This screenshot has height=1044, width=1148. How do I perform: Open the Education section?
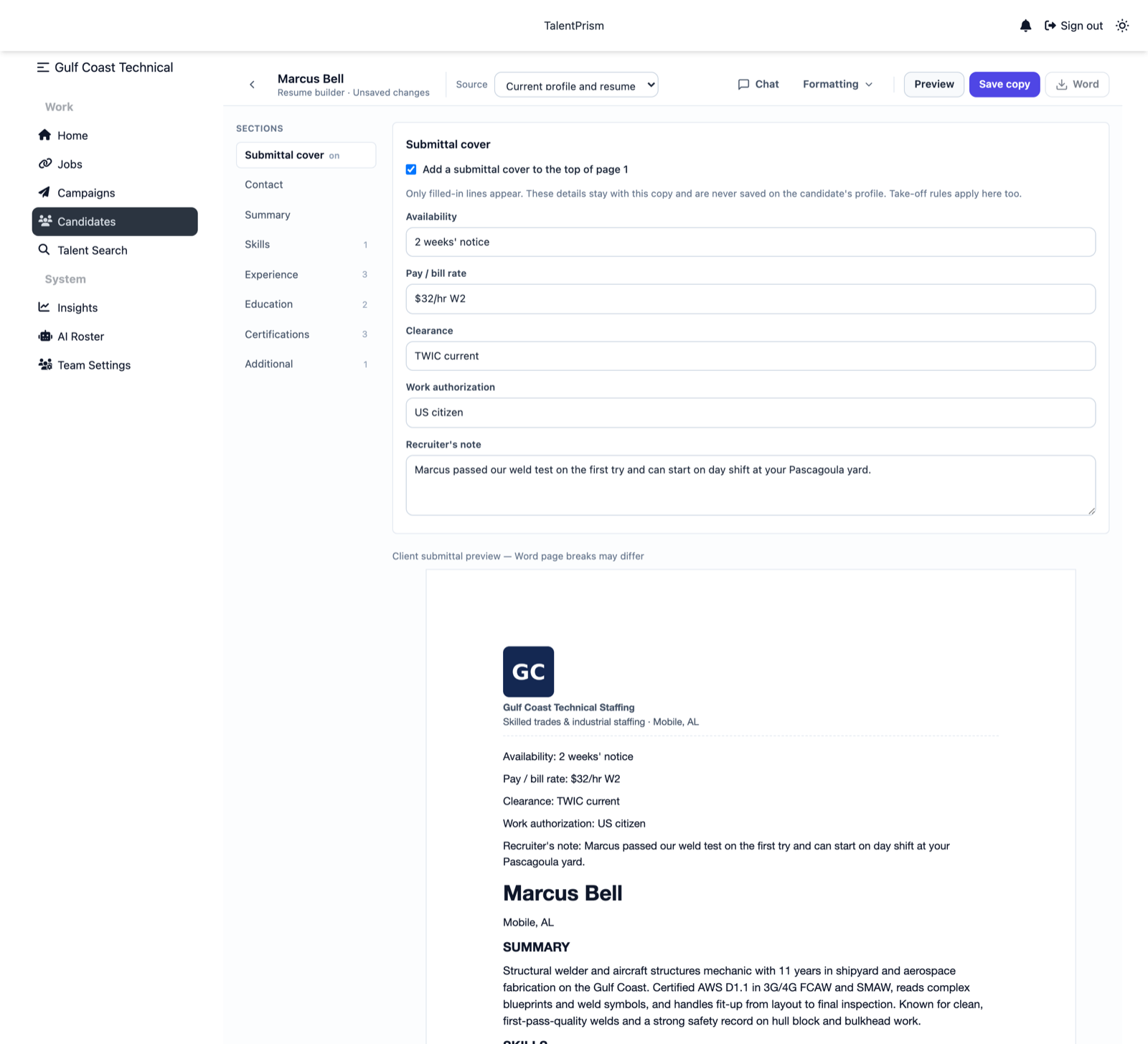(x=306, y=304)
